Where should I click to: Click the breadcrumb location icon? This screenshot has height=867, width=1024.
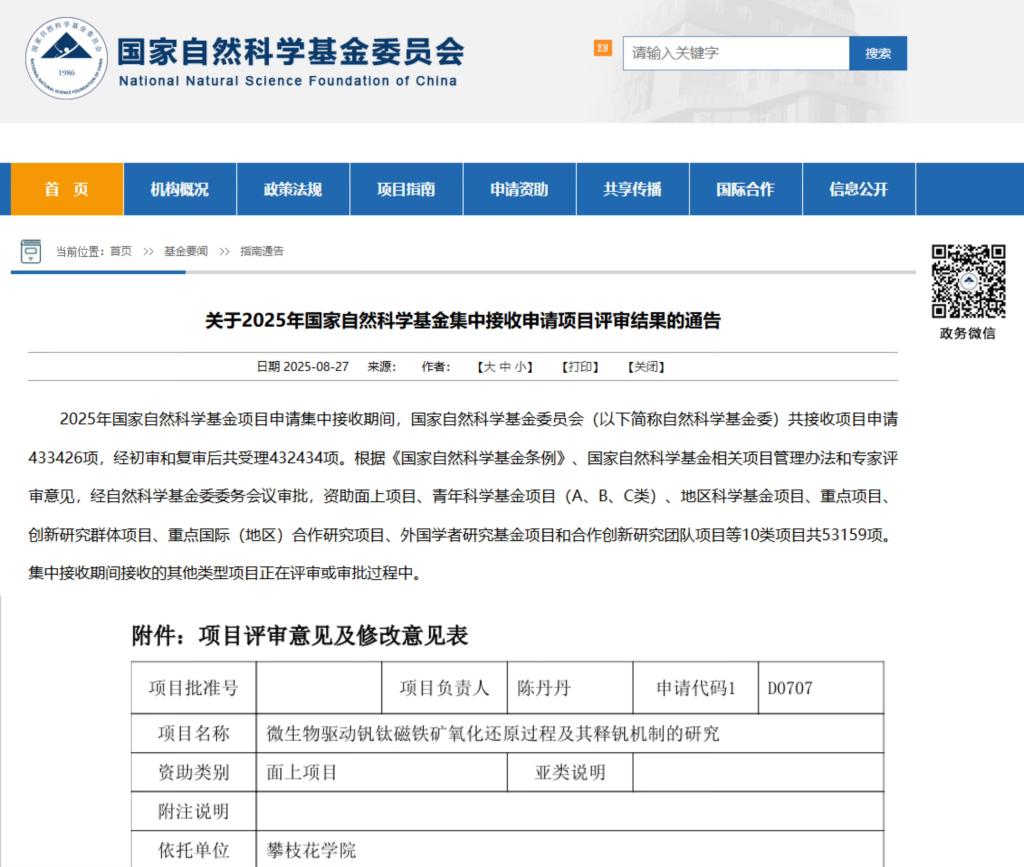point(31,251)
